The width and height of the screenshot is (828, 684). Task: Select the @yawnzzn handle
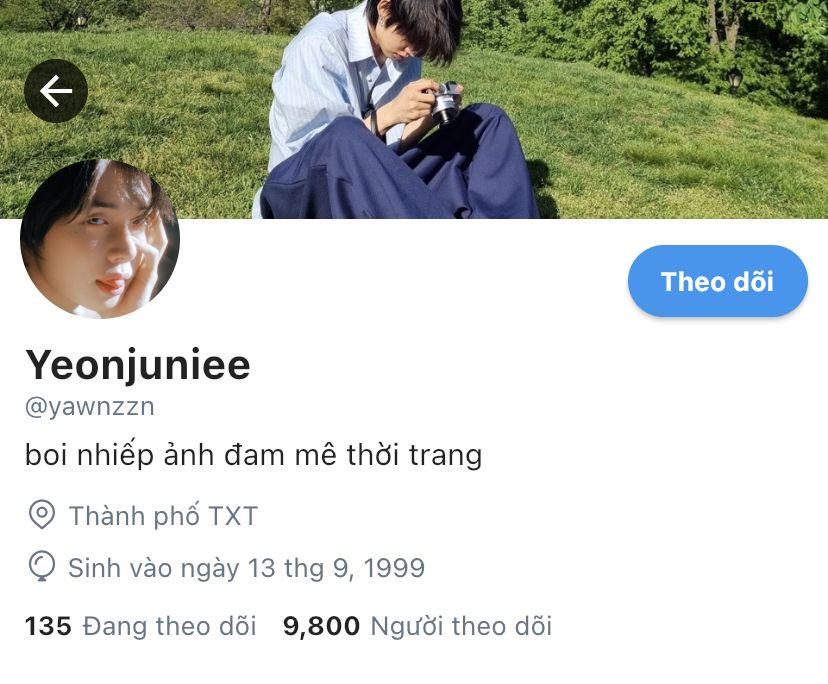[x=90, y=407]
